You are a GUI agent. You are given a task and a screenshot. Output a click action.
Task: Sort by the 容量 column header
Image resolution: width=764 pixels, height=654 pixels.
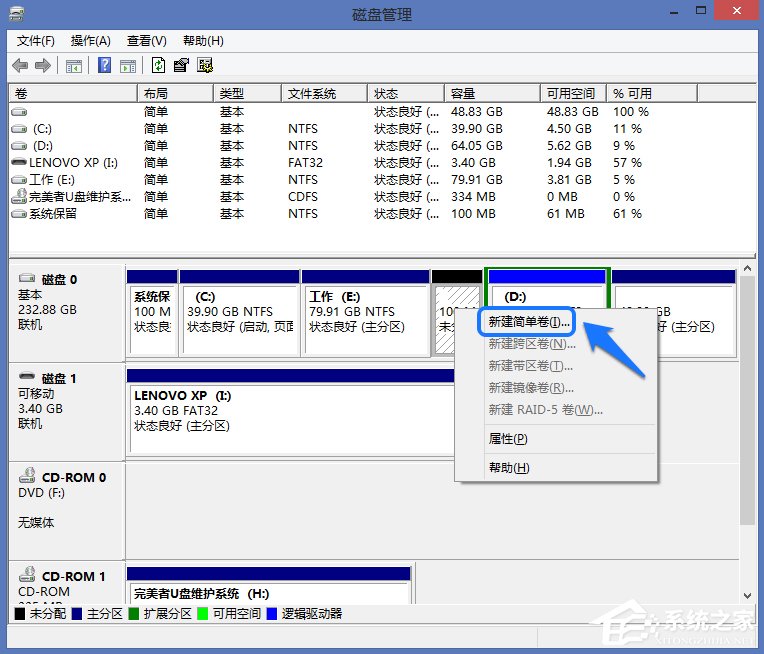(x=493, y=94)
